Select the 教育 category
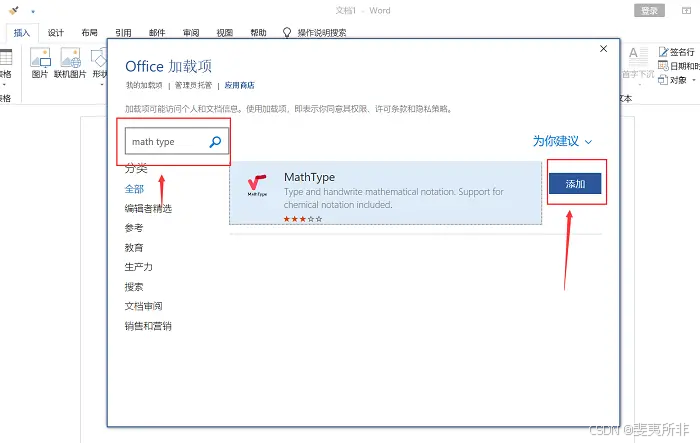The height and width of the screenshot is (443, 700). tap(134, 248)
